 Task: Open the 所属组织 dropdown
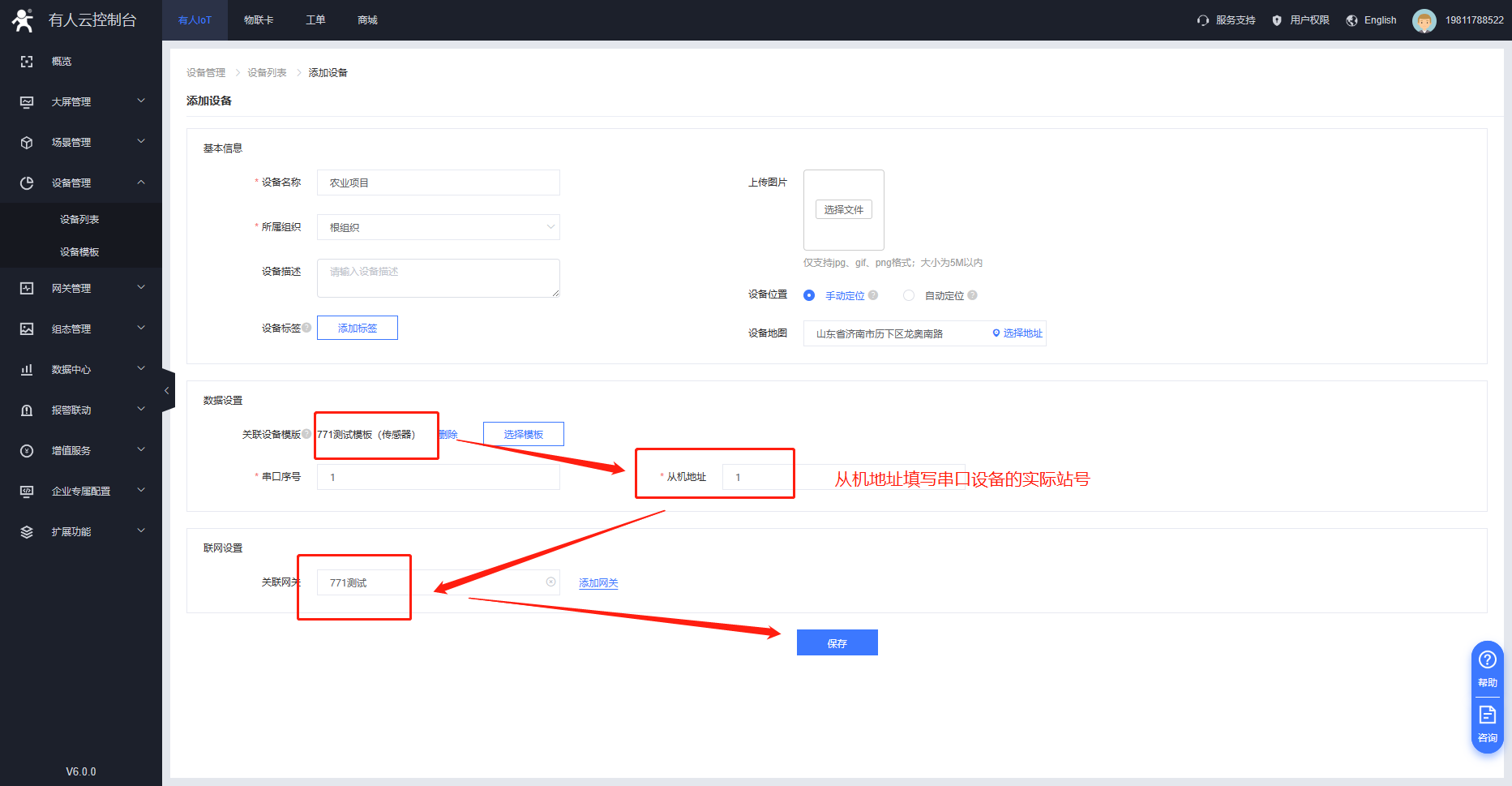[x=438, y=227]
